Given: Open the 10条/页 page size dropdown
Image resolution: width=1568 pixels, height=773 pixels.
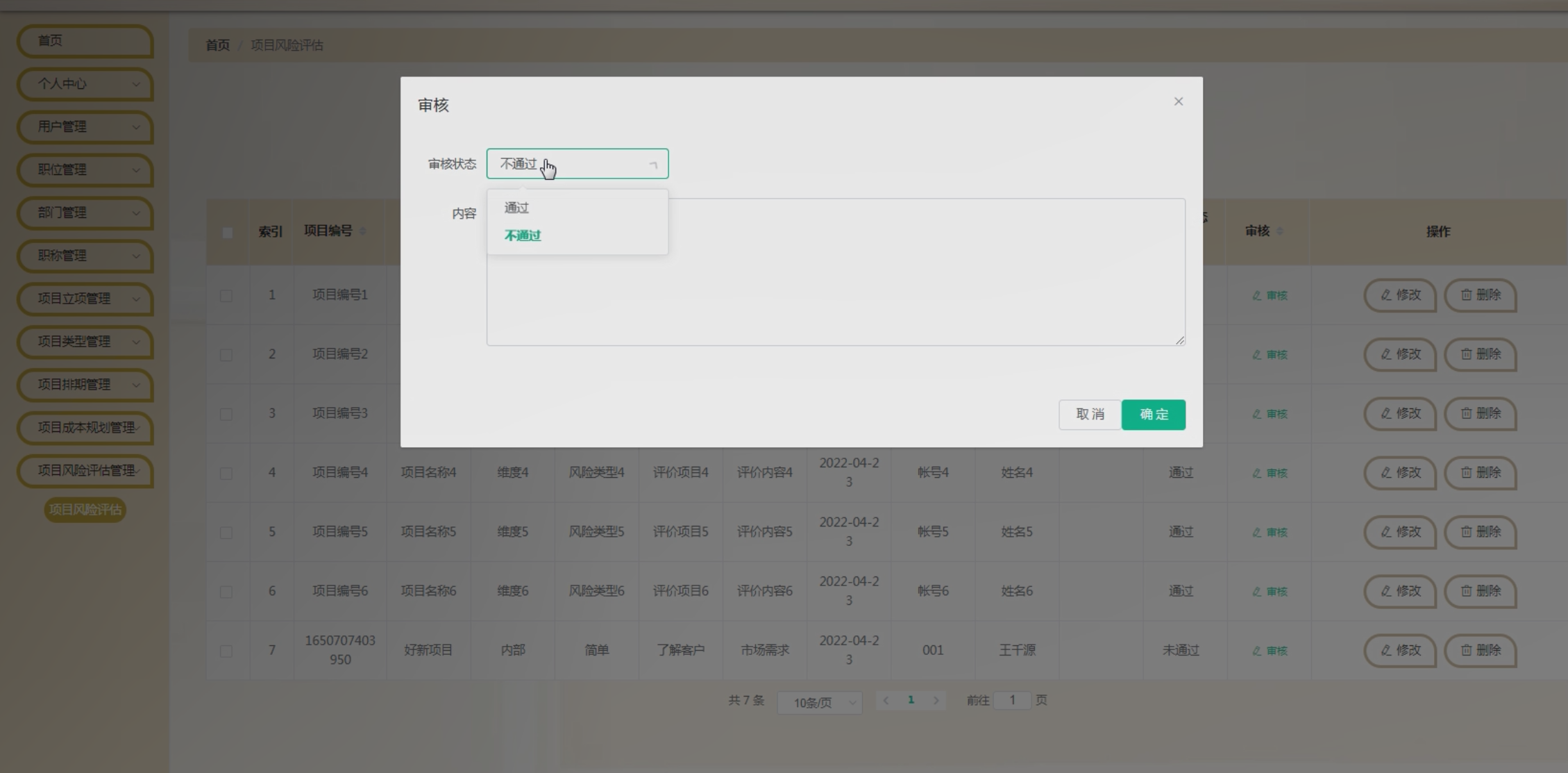Looking at the screenshot, I should (x=819, y=703).
